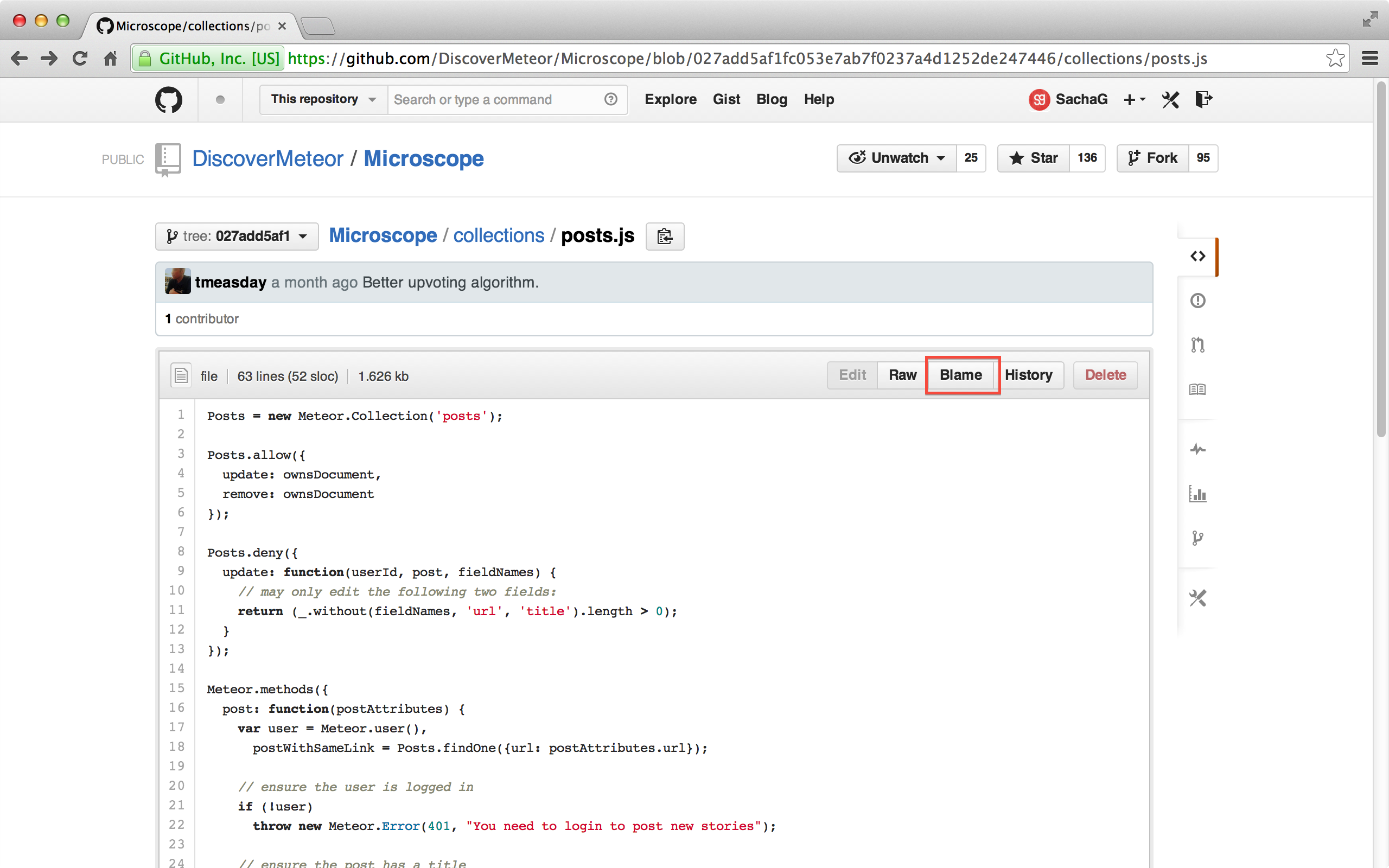The height and width of the screenshot is (868, 1389).
Task: Click the Edit file button
Action: coord(852,374)
